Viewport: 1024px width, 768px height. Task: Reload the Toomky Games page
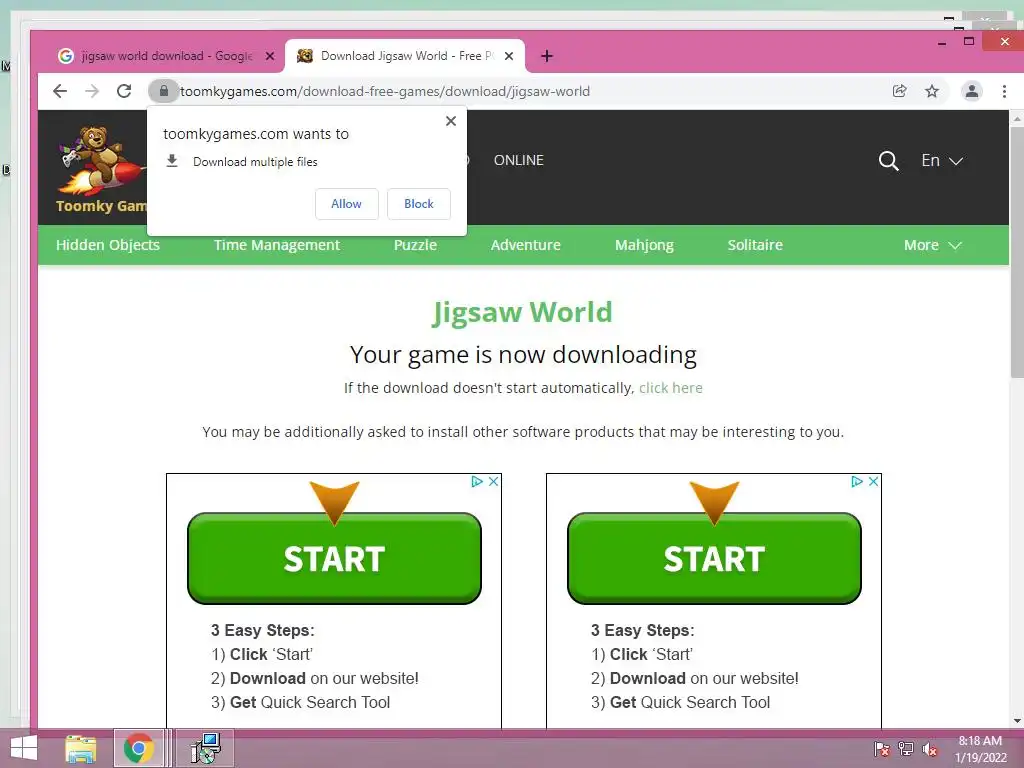(x=124, y=91)
